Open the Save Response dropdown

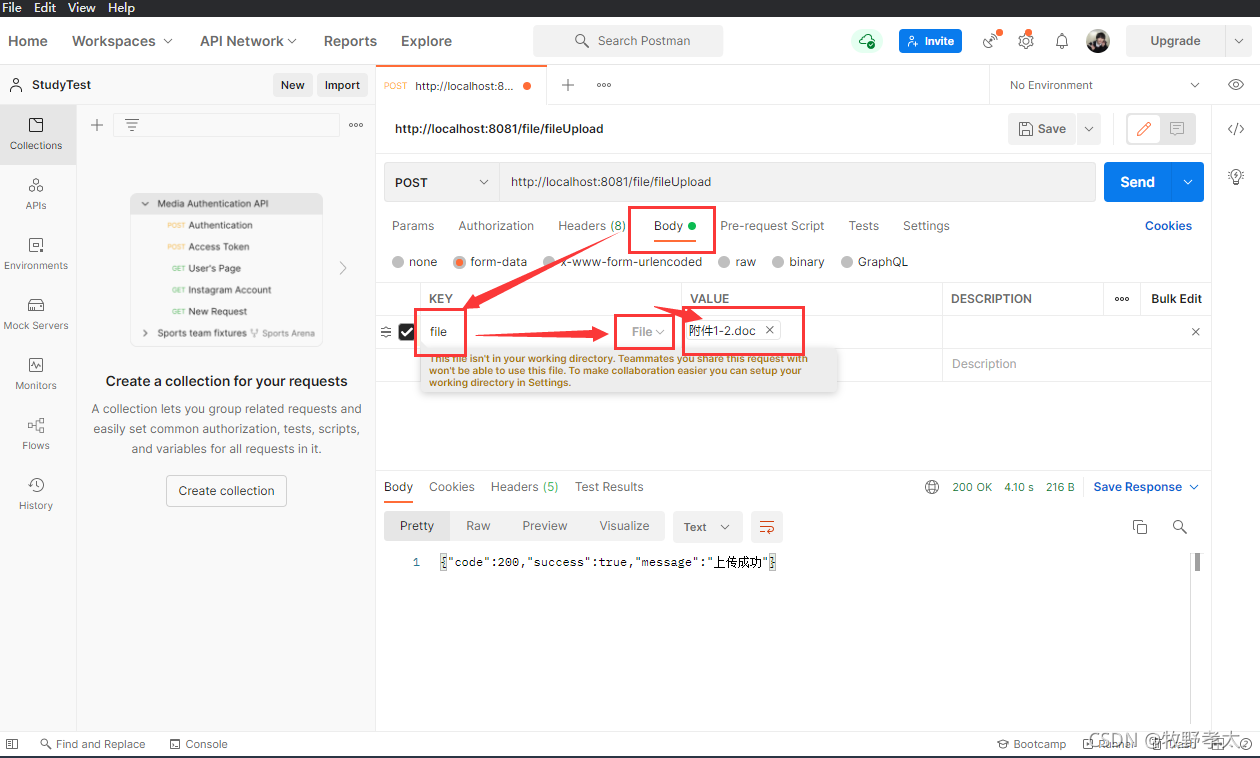point(1146,487)
